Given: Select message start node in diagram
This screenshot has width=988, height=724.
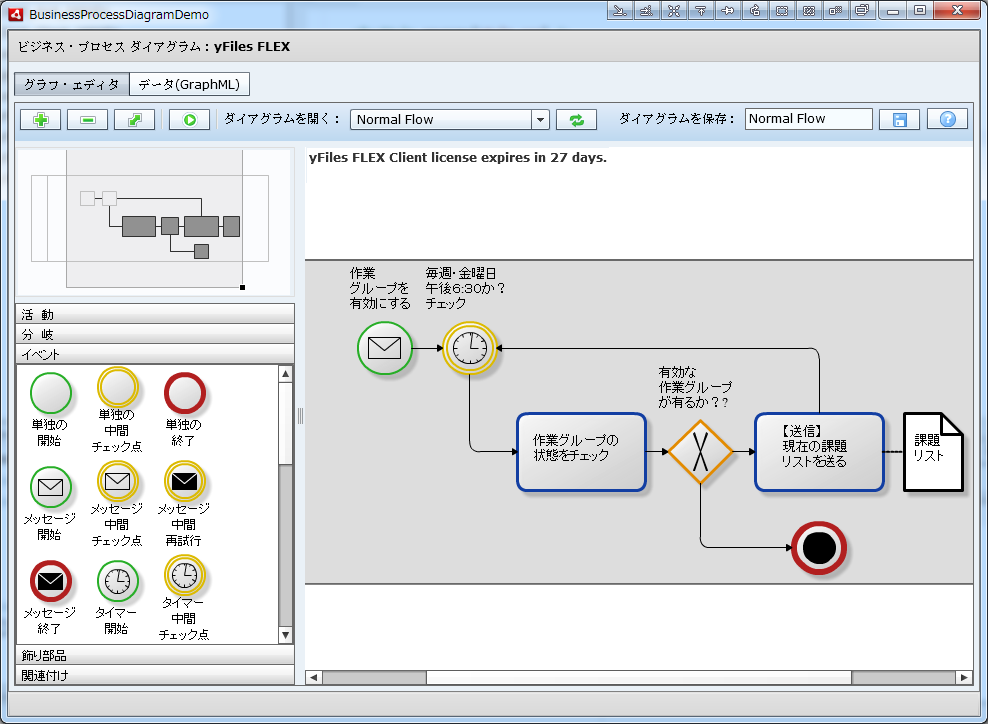Looking at the screenshot, I should tap(384, 348).
